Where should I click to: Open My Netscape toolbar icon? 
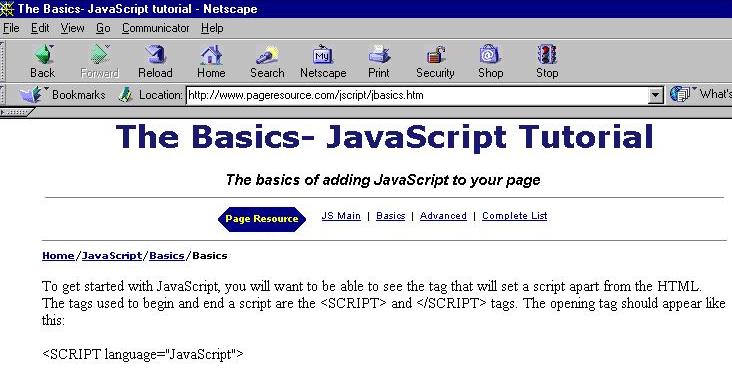[323, 55]
